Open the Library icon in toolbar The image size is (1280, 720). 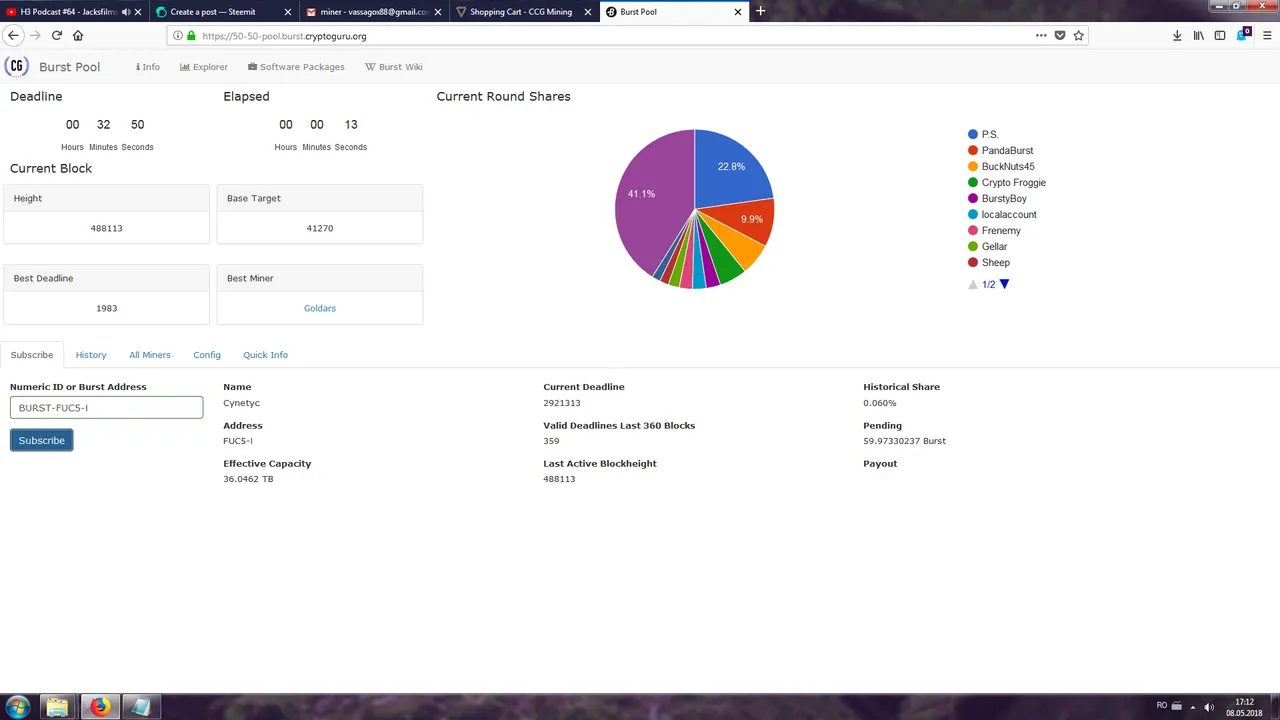(1198, 35)
